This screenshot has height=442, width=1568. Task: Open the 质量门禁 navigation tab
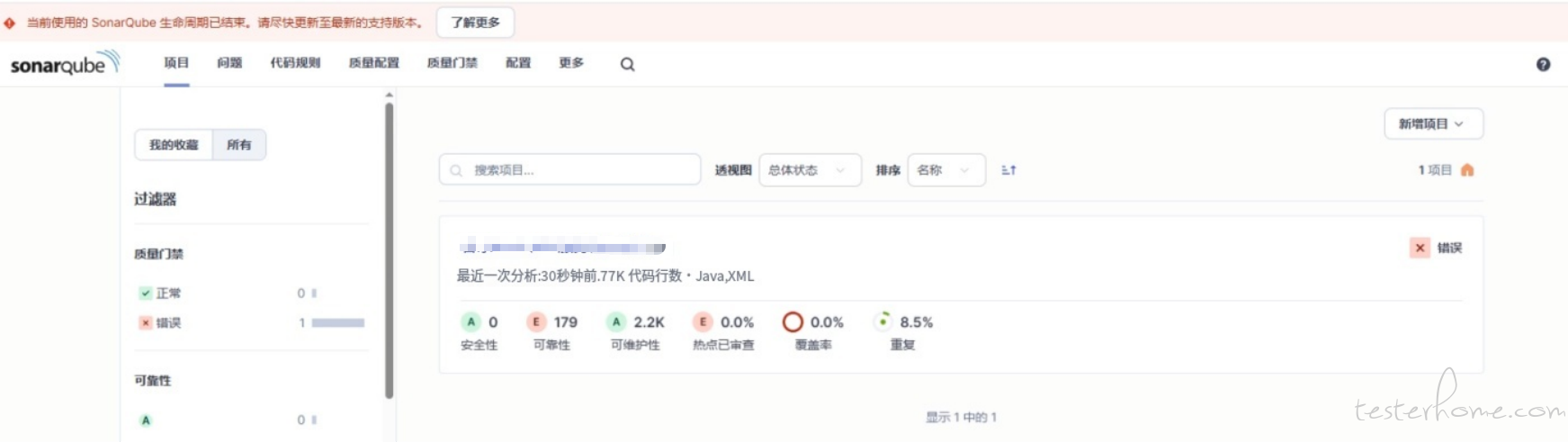pos(452,63)
